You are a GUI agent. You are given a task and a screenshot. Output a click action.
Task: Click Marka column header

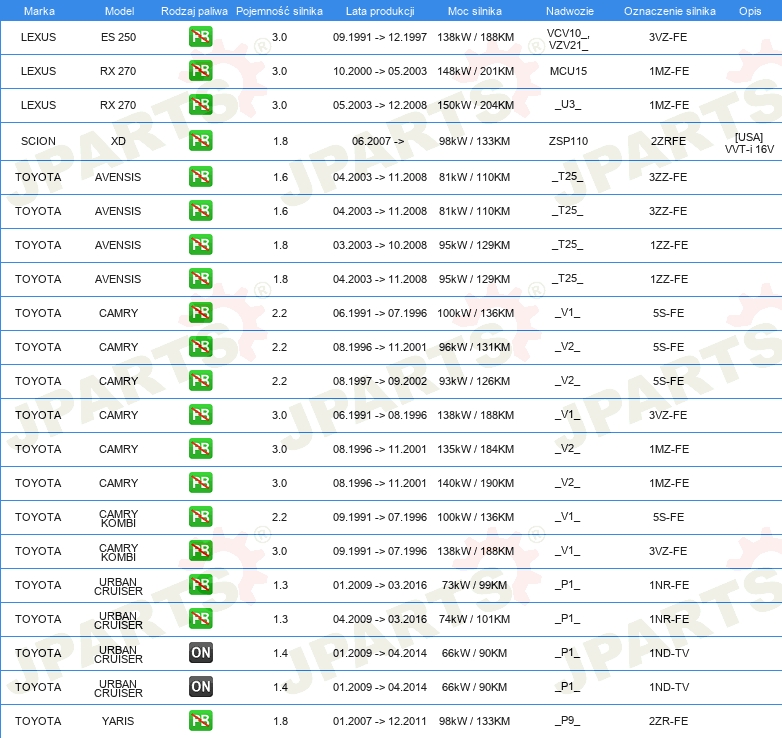point(39,11)
